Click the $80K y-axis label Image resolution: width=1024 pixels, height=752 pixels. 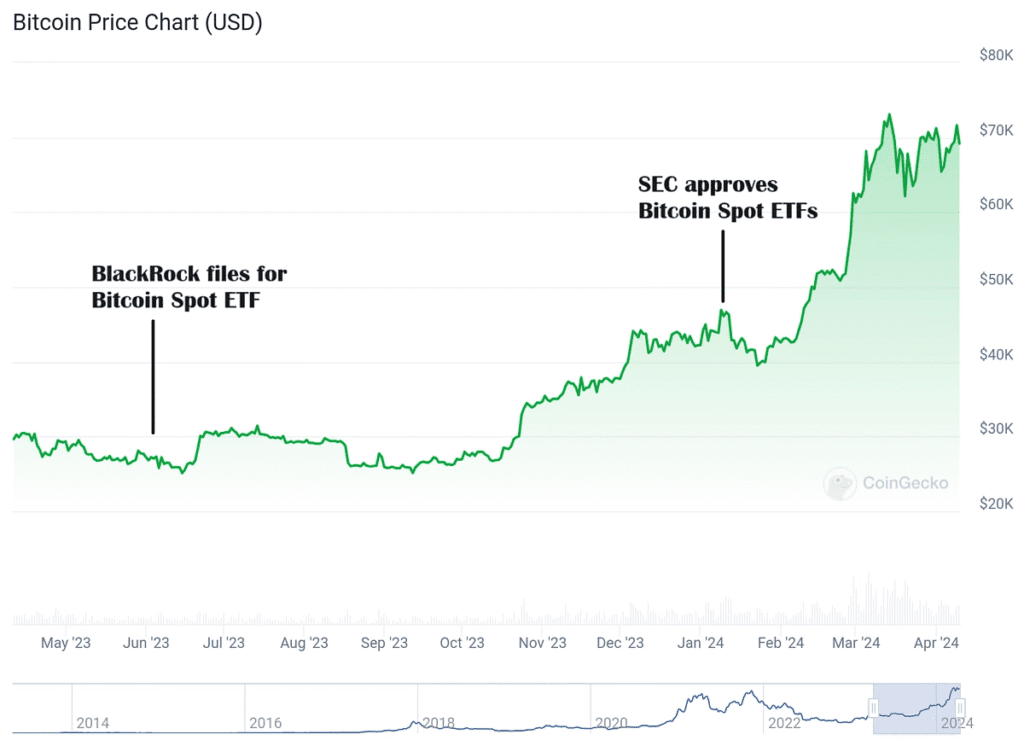tap(996, 55)
